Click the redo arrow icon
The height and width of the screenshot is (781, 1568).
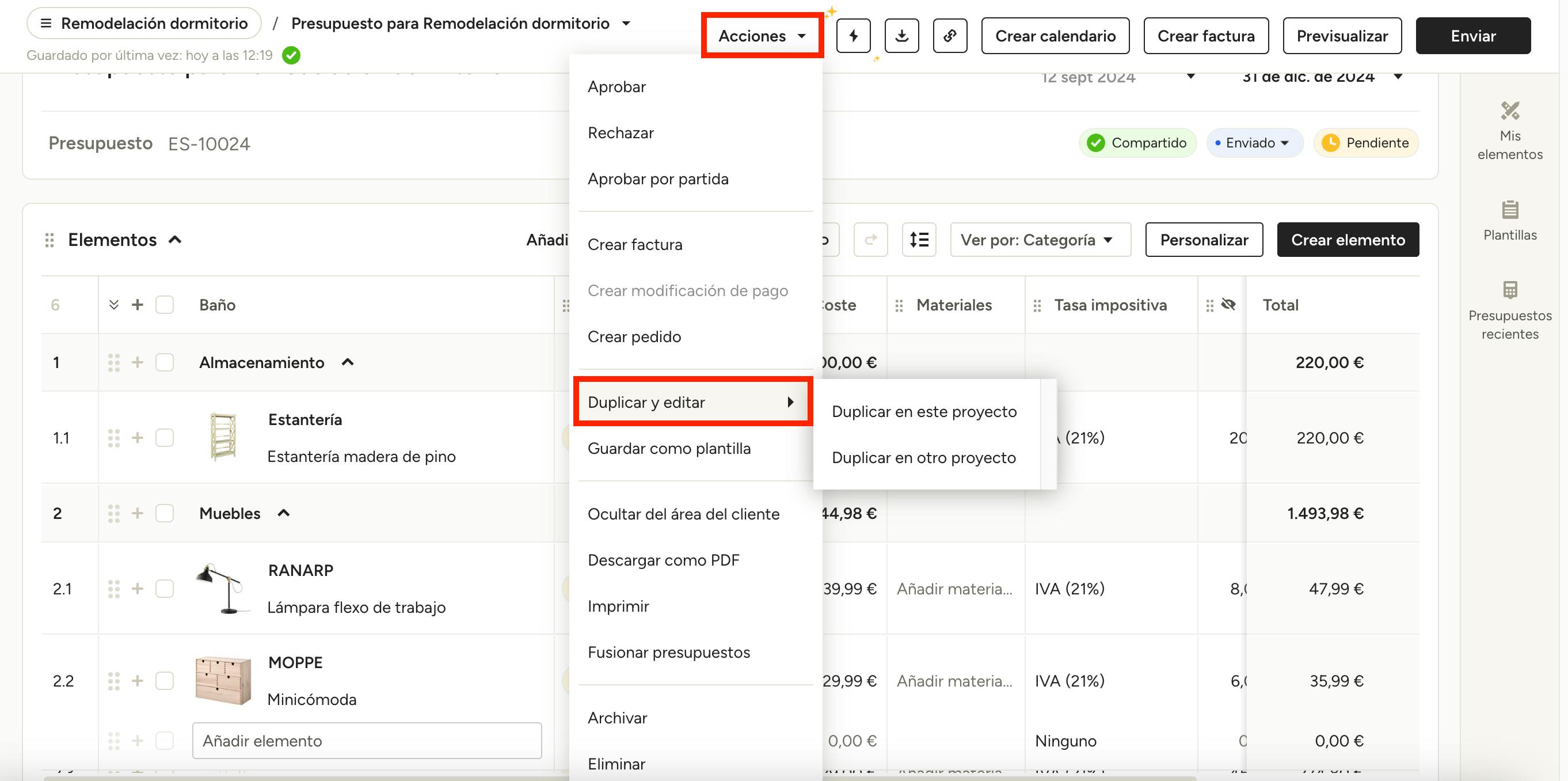[870, 240]
